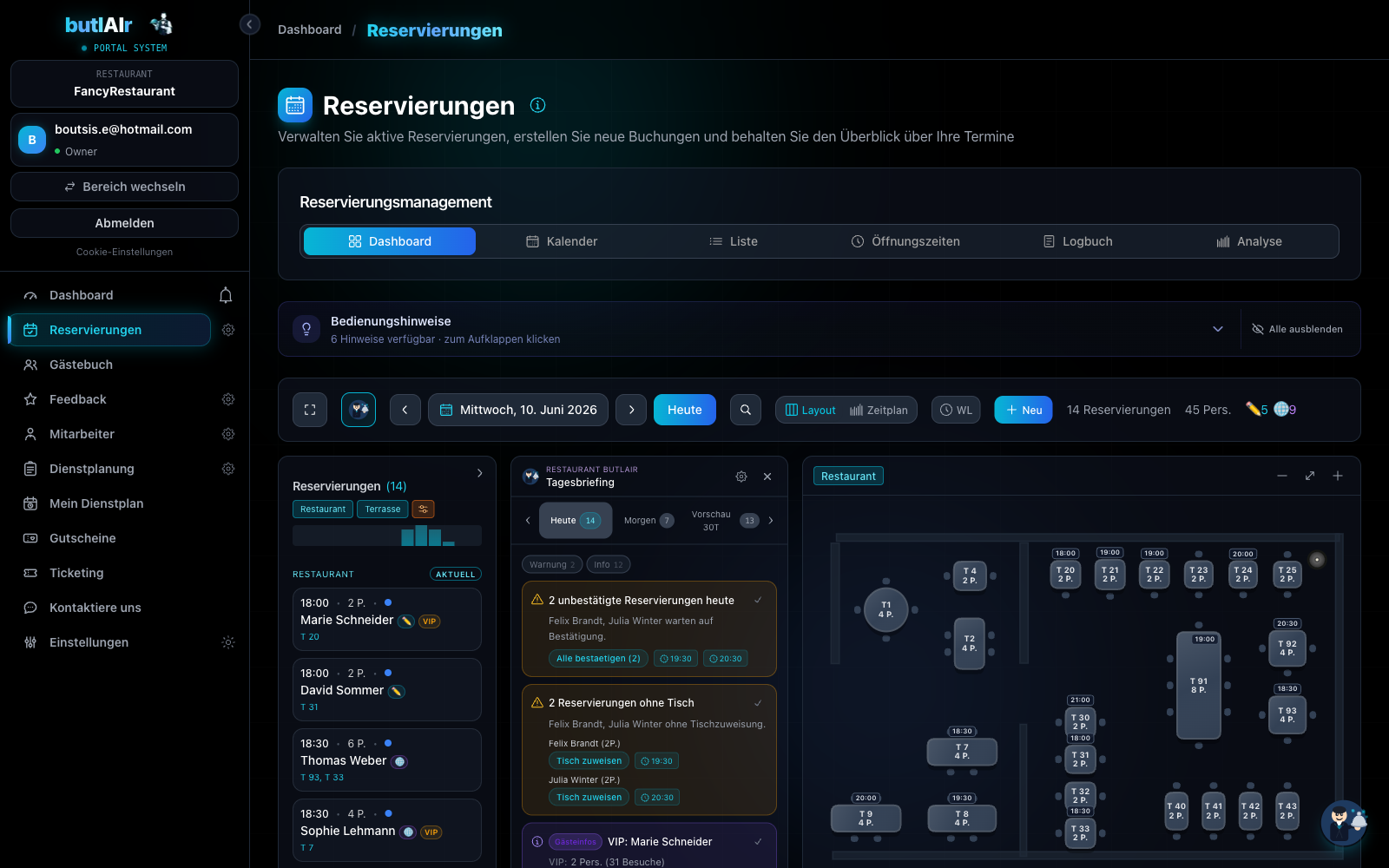The height and width of the screenshot is (868, 1389).
Task: Open date picker Mittwoch, 10. Juni 2026
Action: tap(518, 410)
